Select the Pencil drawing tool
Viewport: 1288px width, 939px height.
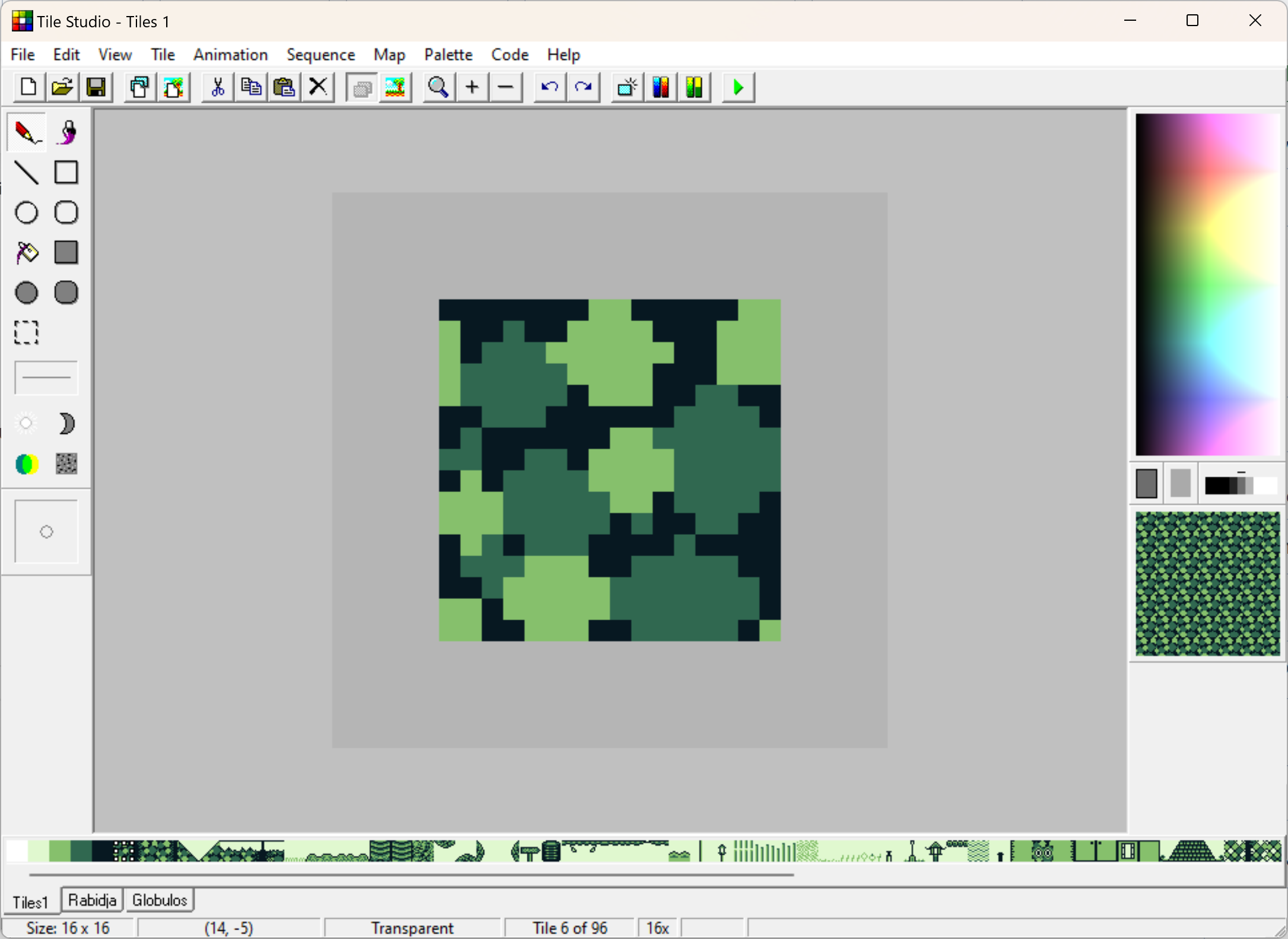26,132
